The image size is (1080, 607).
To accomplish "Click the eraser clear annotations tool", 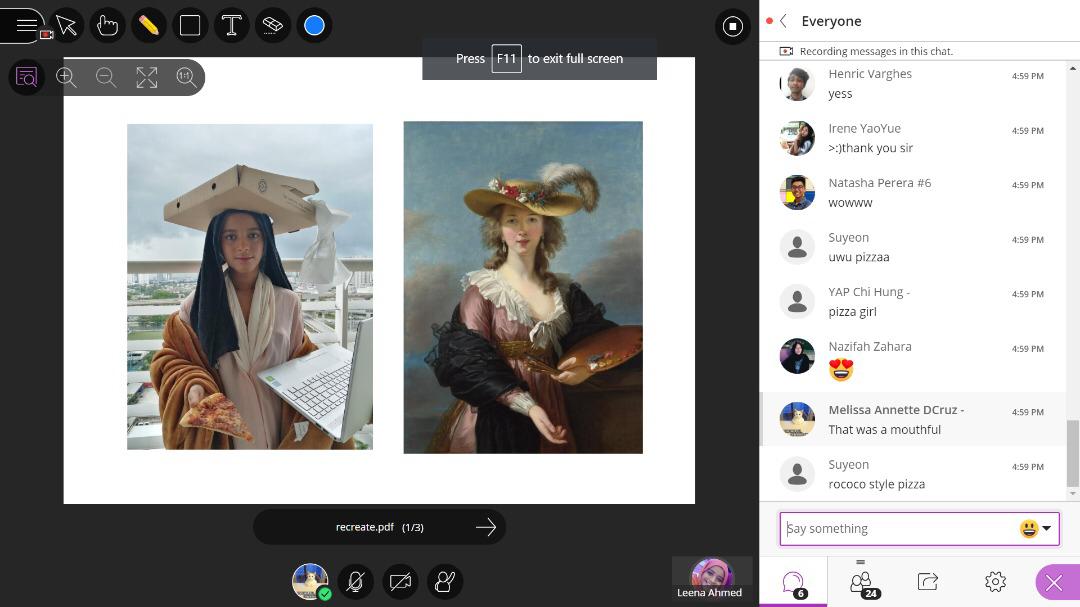I will (x=272, y=26).
